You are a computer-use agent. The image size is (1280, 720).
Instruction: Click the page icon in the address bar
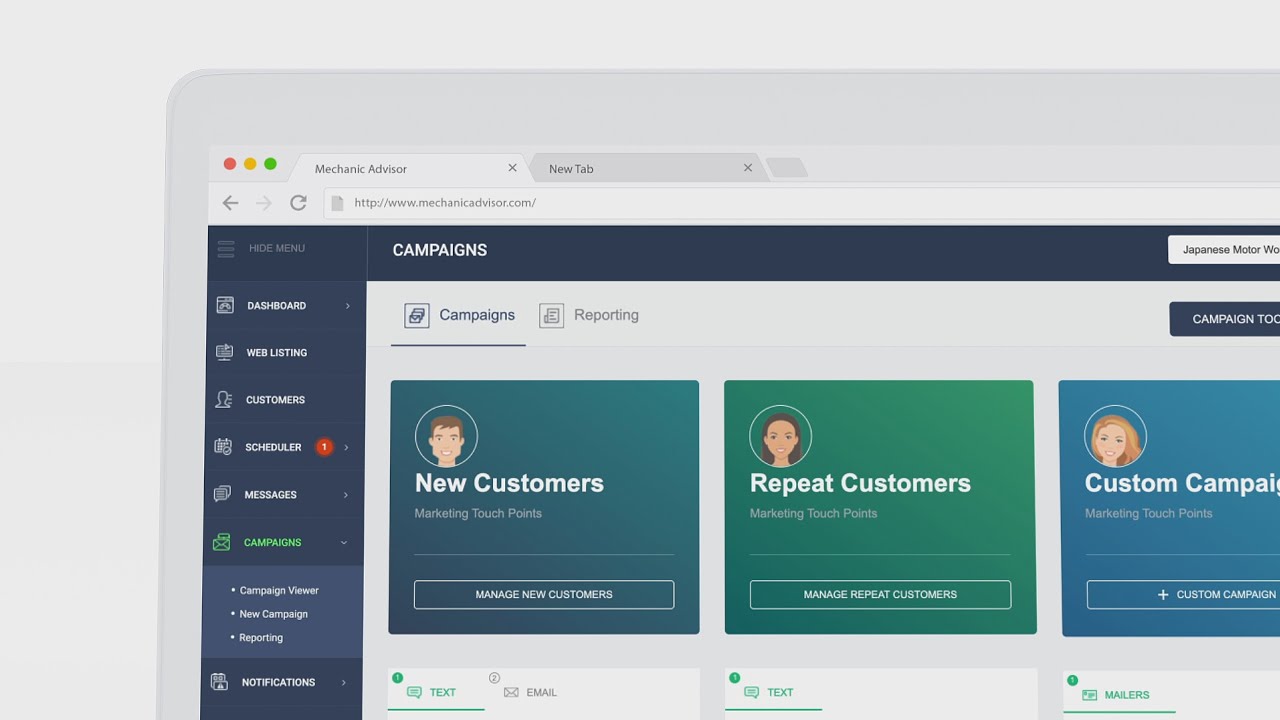(337, 203)
